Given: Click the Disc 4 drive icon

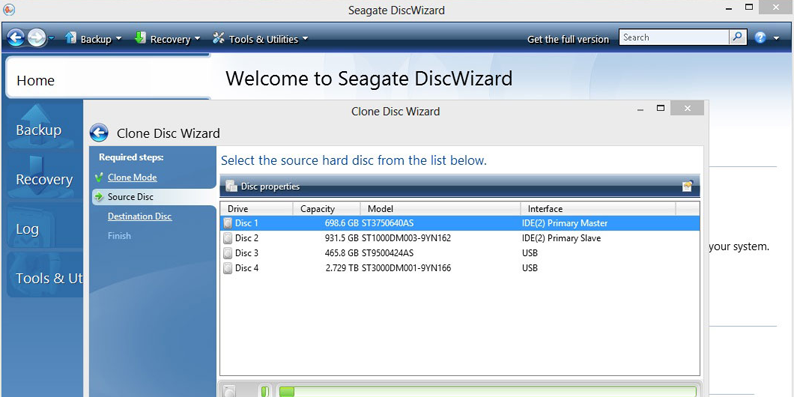Looking at the screenshot, I should (x=228, y=268).
